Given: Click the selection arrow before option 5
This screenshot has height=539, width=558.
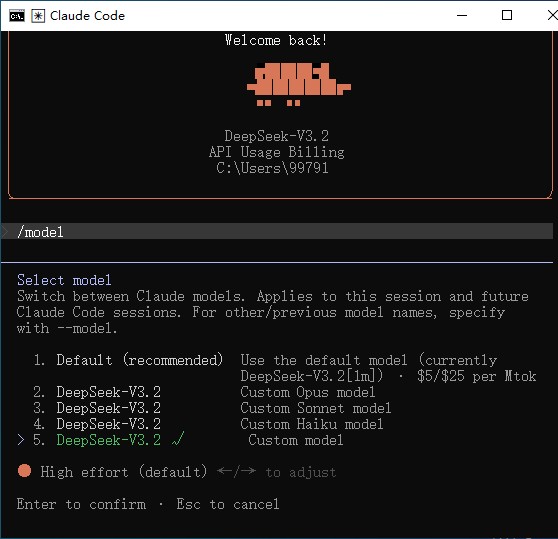Looking at the screenshot, I should tap(21, 440).
